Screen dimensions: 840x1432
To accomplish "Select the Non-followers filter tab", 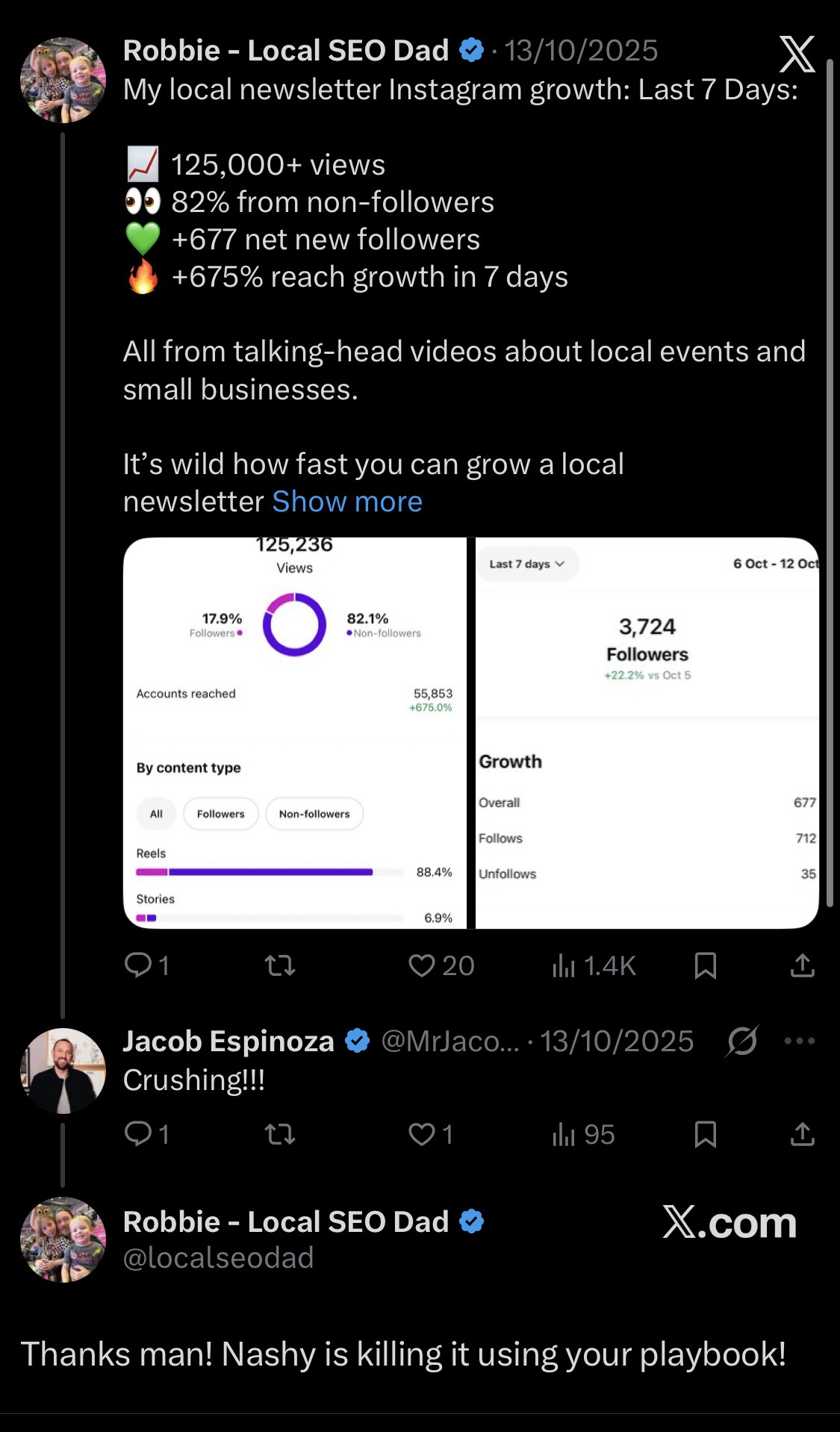I will 314,814.
